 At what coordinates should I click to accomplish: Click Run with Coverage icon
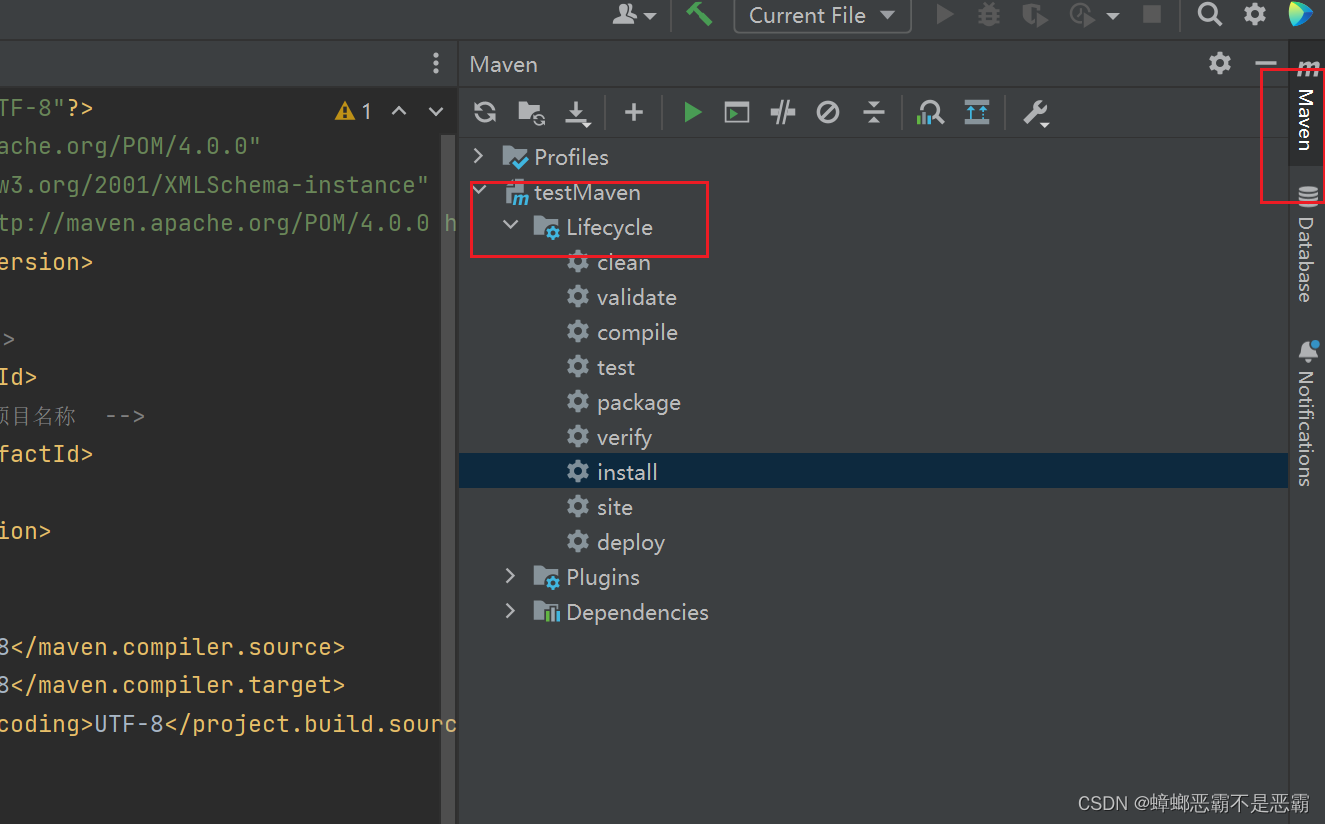tap(1034, 15)
